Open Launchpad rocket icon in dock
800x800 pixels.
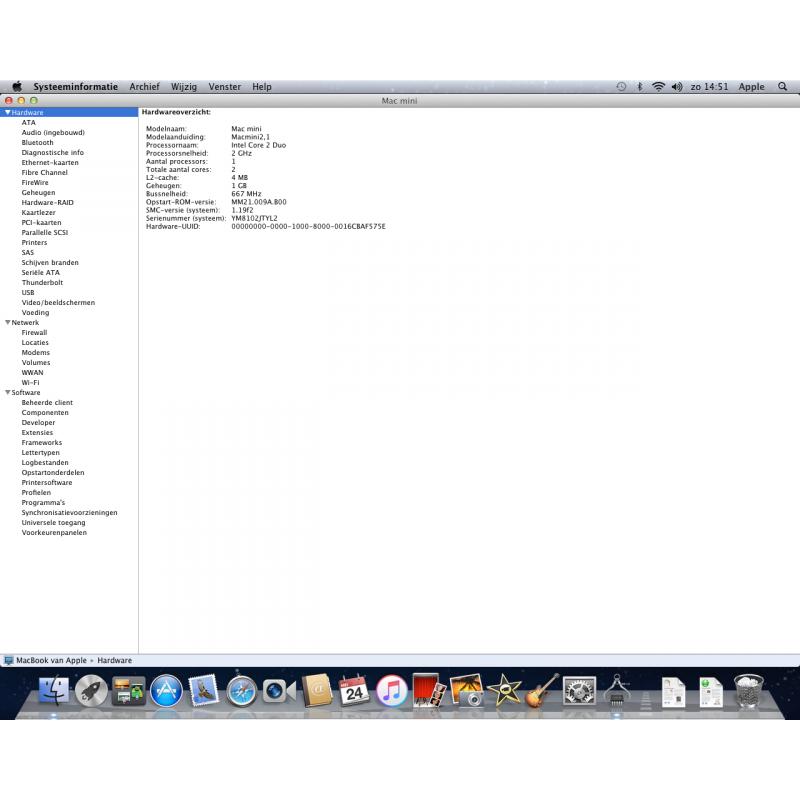pyautogui.click(x=91, y=691)
